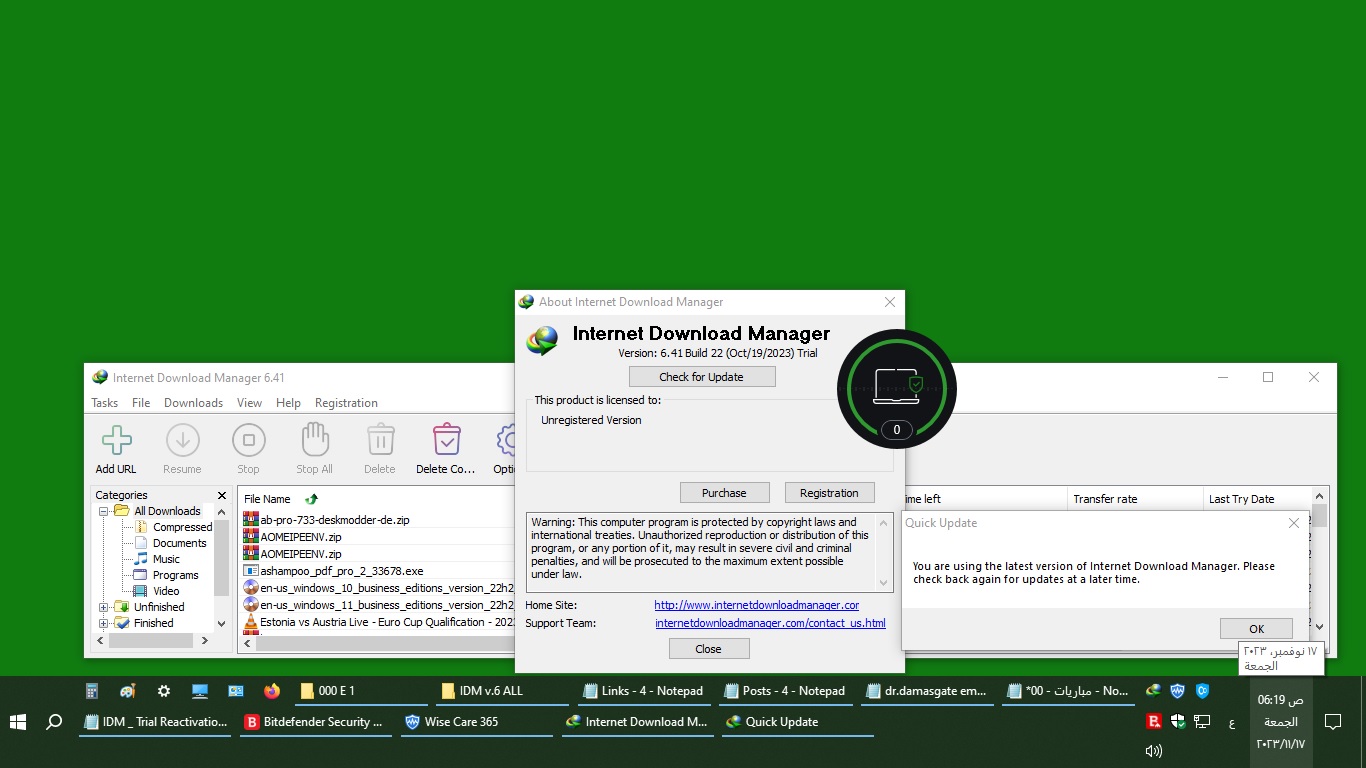Expand the Unfinished tree node
The height and width of the screenshot is (768, 1366).
(103, 607)
